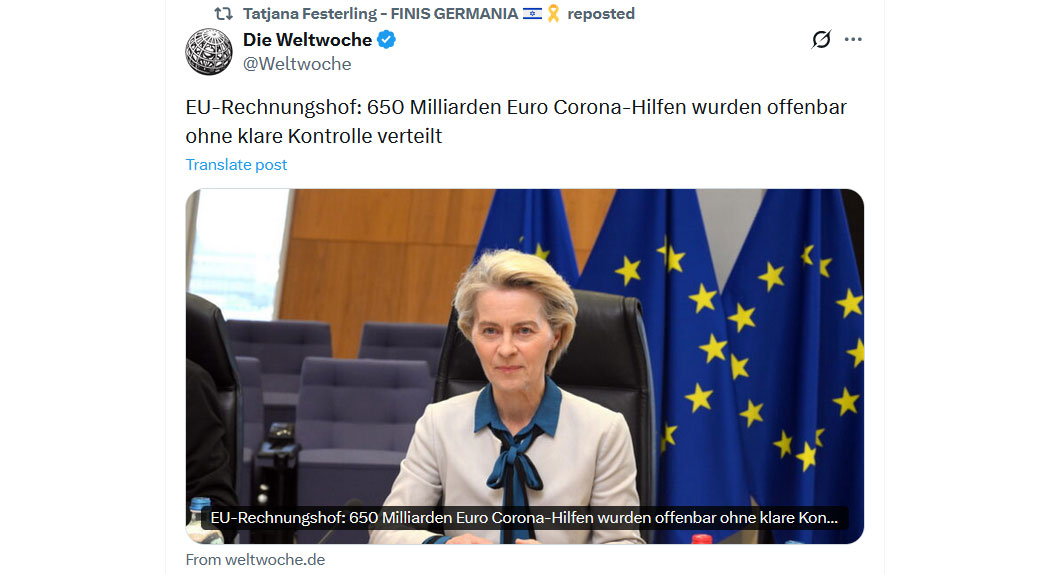Click the Grok slashed-circle icon

tap(821, 40)
